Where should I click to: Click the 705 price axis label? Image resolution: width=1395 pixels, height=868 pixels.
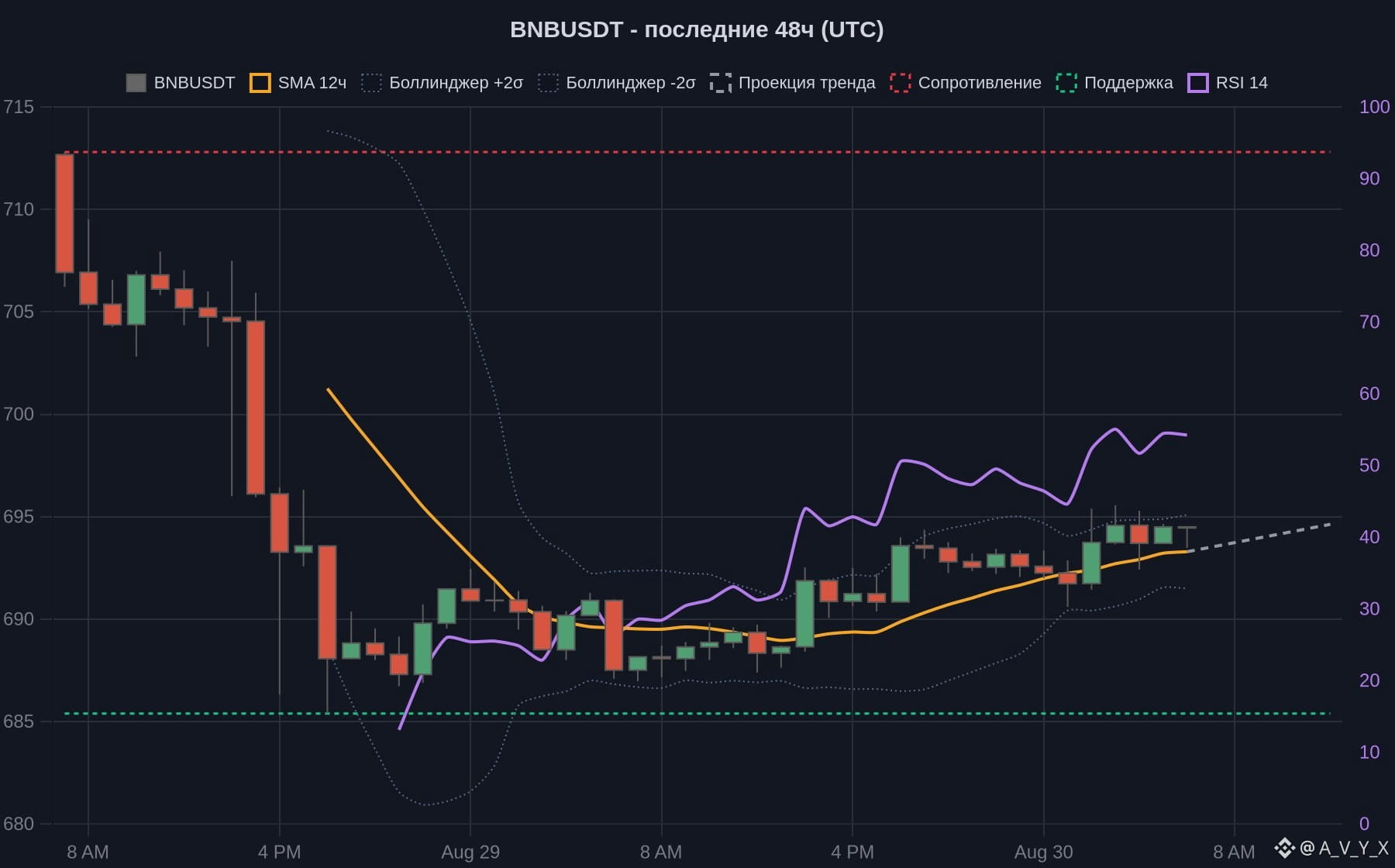[x=19, y=312]
